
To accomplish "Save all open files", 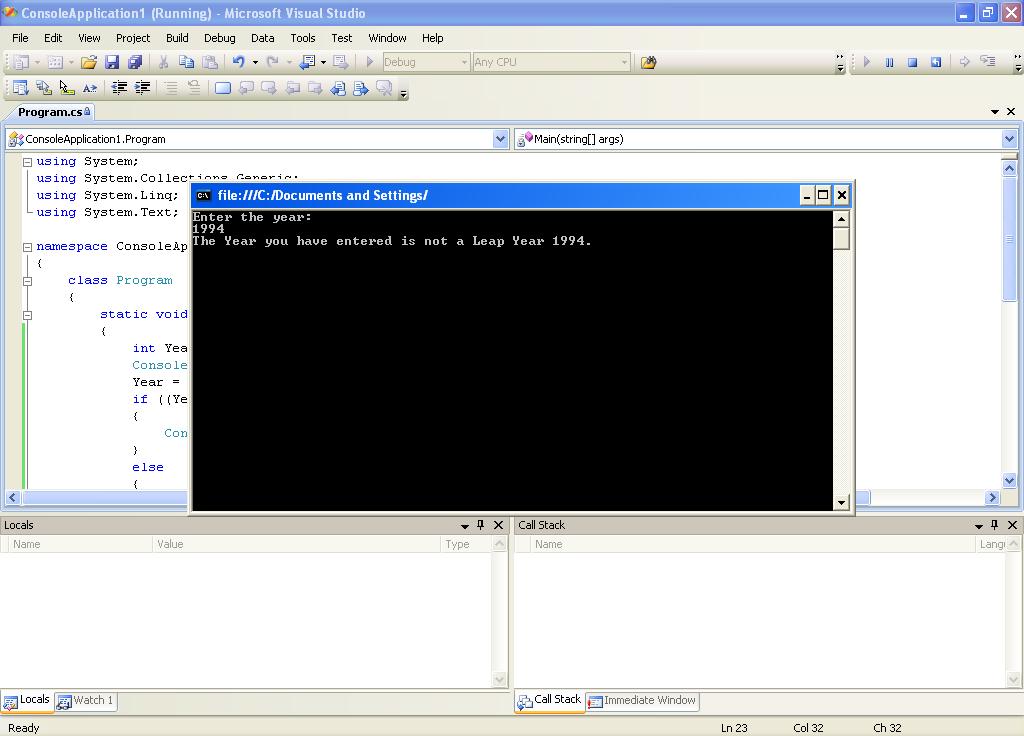I will (133, 62).
